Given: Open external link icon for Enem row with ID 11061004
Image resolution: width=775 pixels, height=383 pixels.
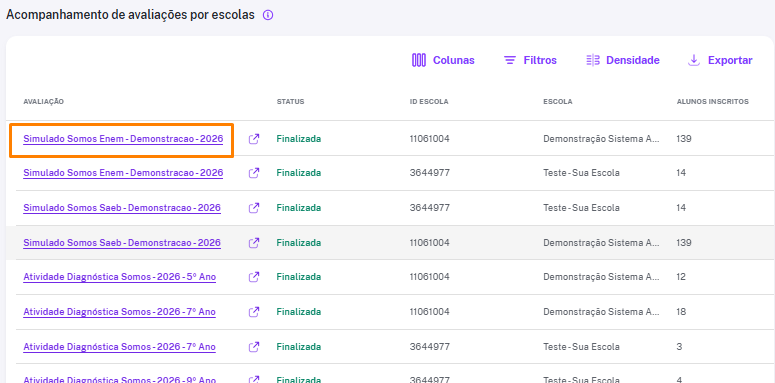Looking at the screenshot, I should click(254, 139).
